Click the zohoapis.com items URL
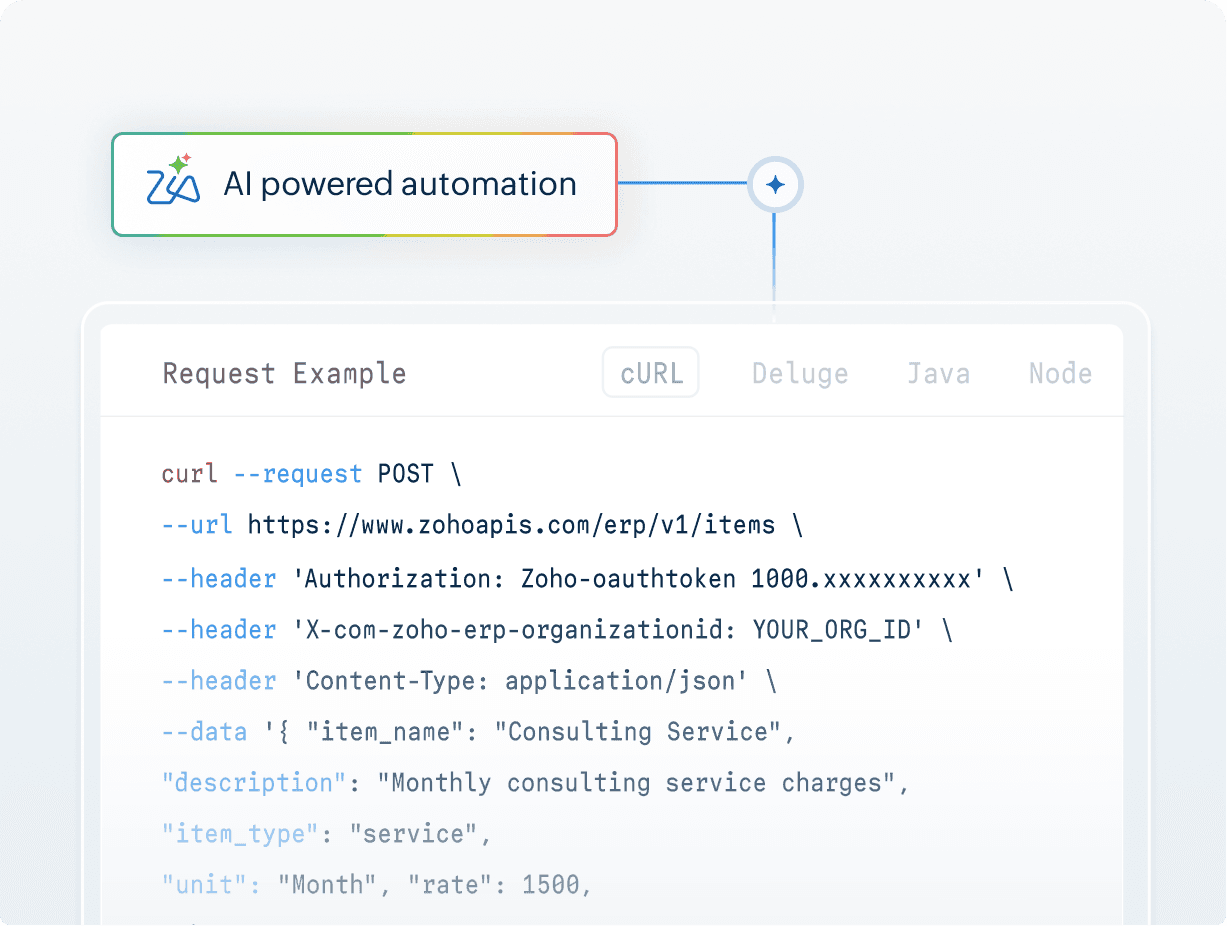The height and width of the screenshot is (926, 1227). pos(514,525)
